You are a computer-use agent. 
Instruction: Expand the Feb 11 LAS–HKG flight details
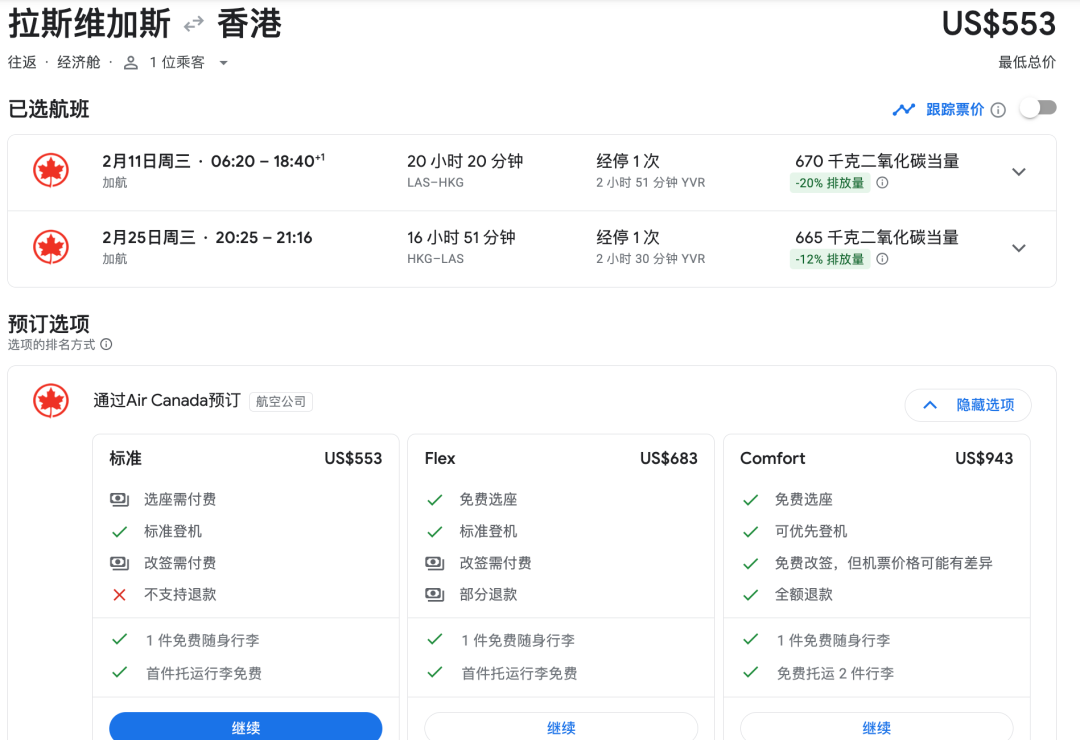coord(1018,172)
